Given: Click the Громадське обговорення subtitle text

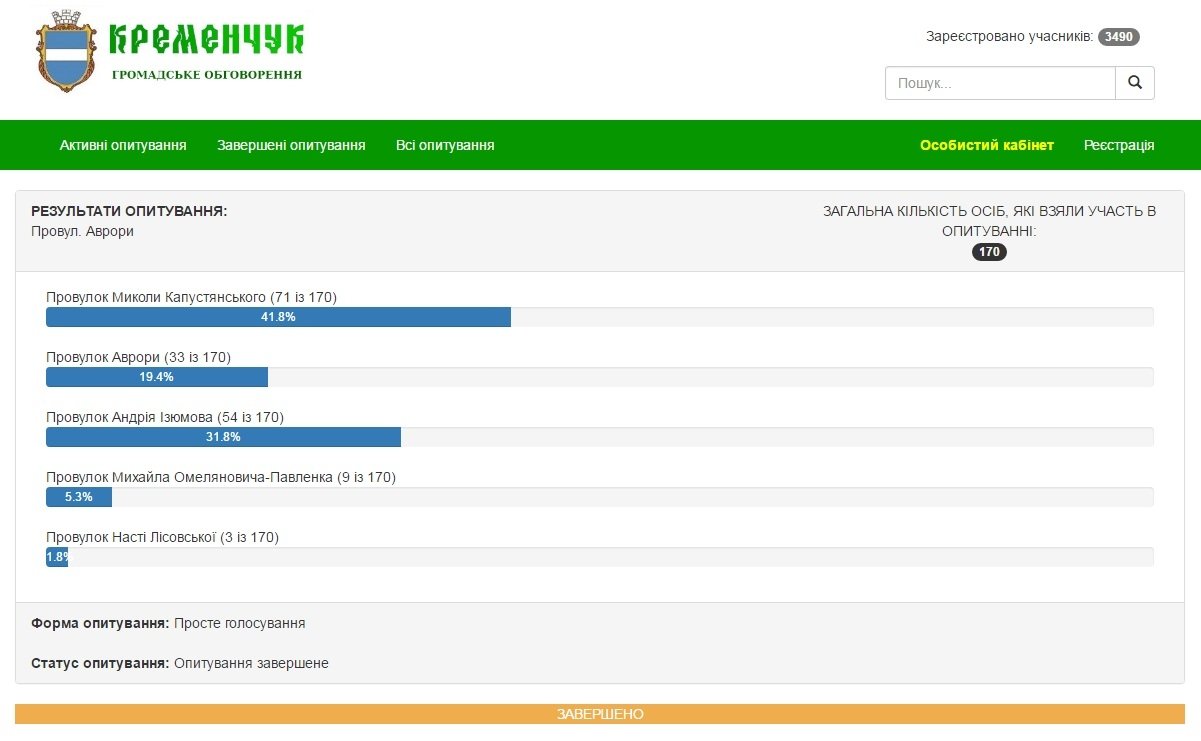Looking at the screenshot, I should pos(206,75).
